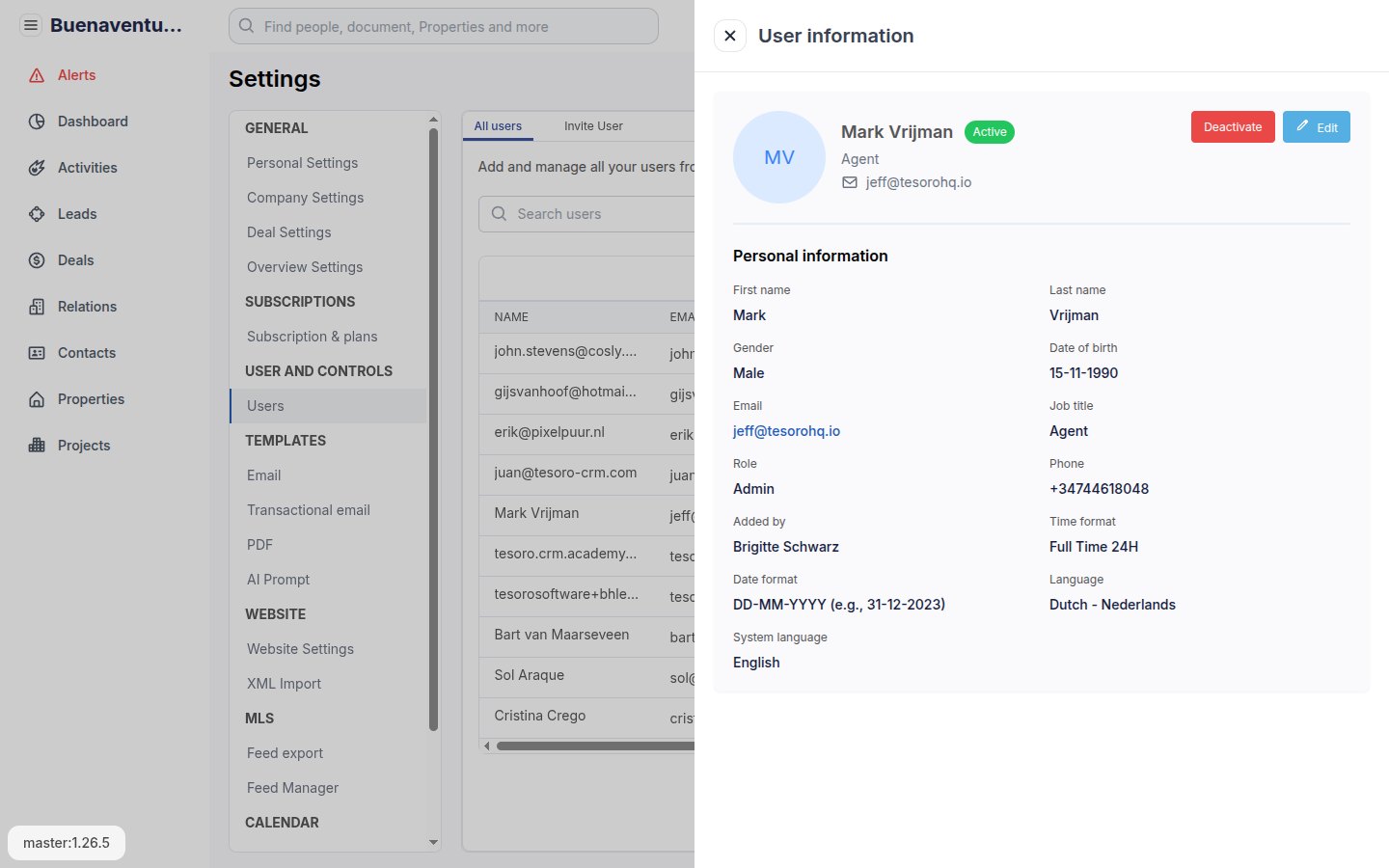
Task: Open Relations icon in sidebar
Action: tap(37, 307)
